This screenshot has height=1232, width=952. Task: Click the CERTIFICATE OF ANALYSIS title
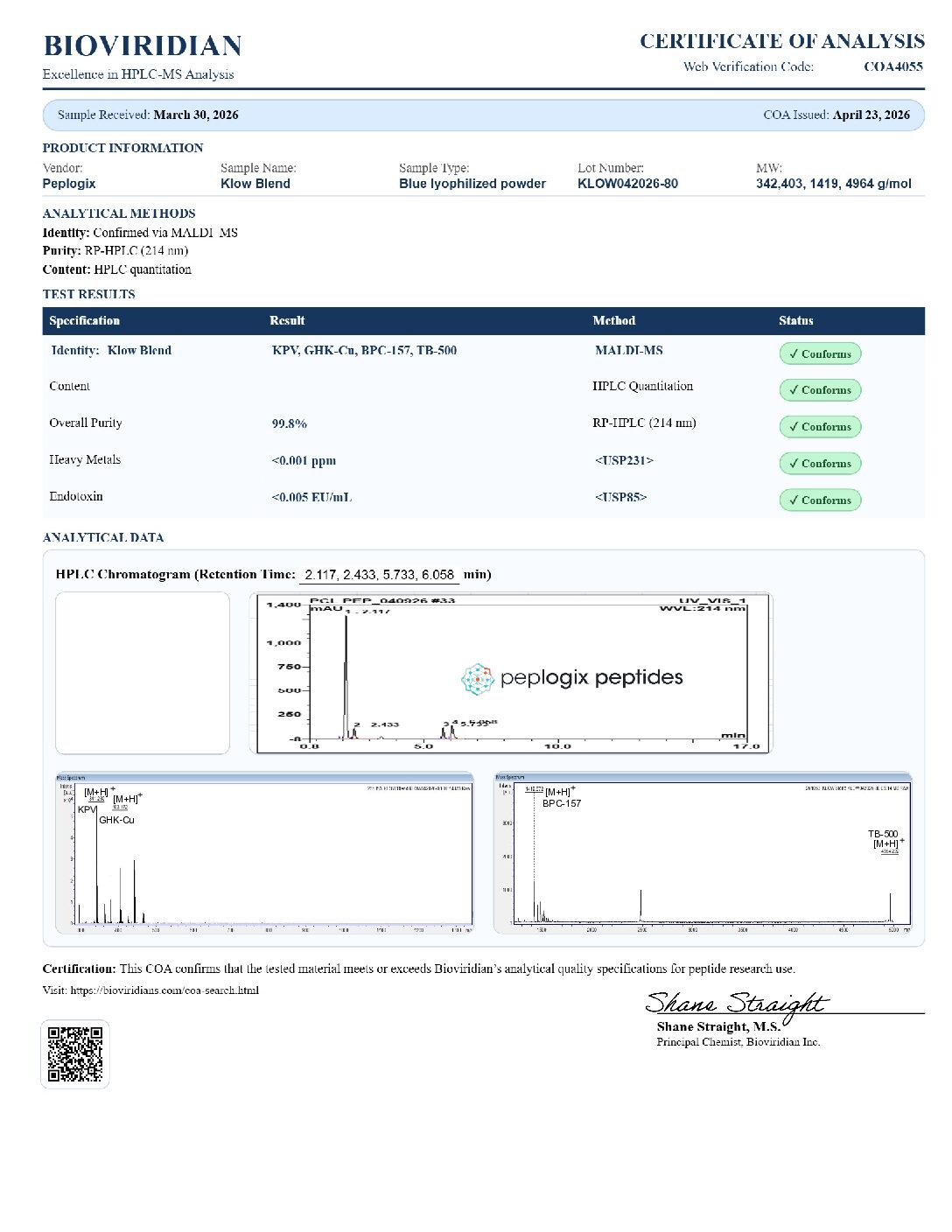pos(782,41)
